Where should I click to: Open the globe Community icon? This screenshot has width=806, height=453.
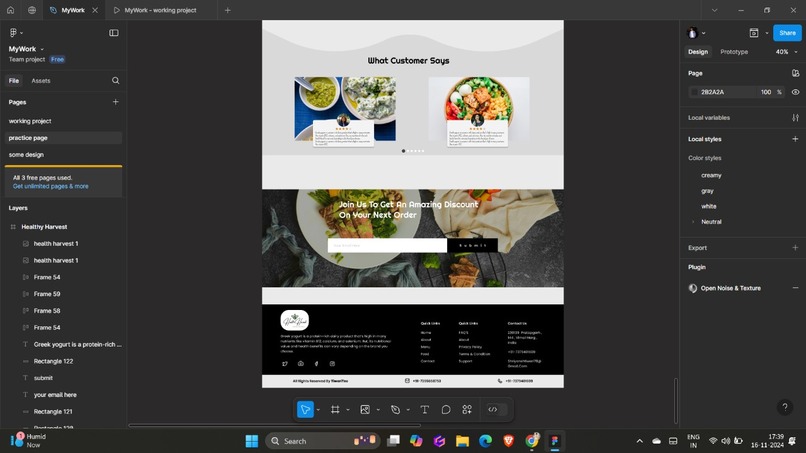point(32,10)
